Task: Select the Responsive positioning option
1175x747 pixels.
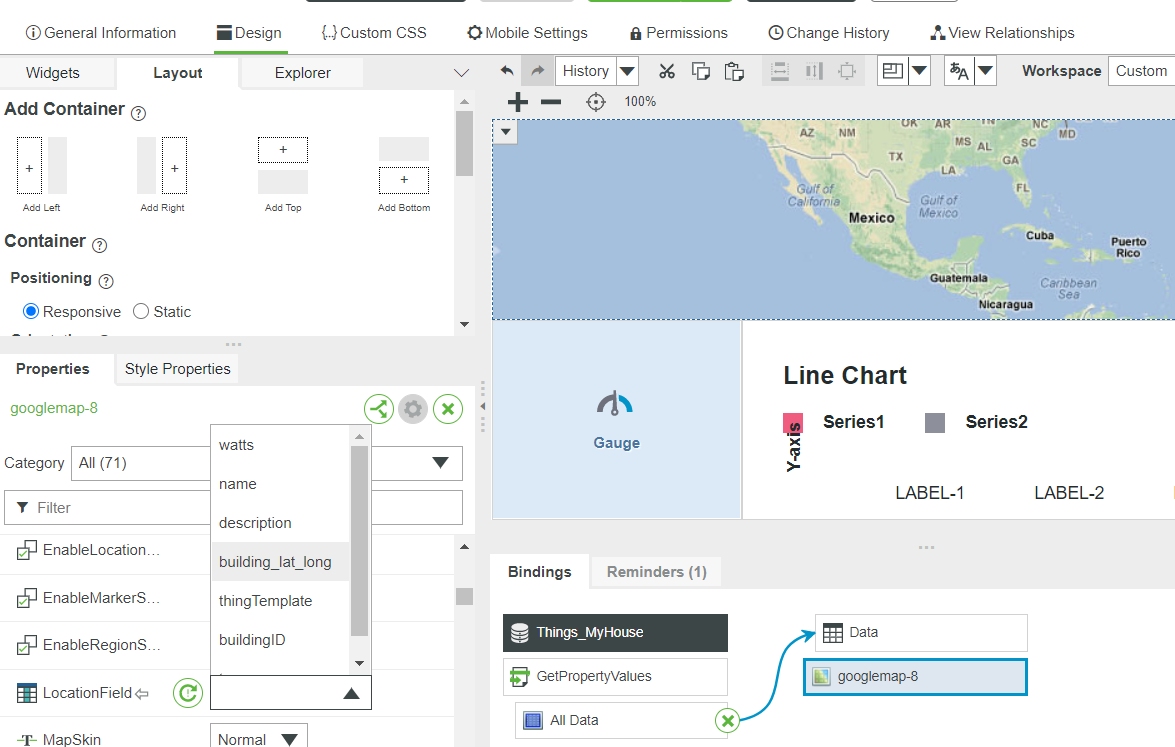Action: click(31, 311)
